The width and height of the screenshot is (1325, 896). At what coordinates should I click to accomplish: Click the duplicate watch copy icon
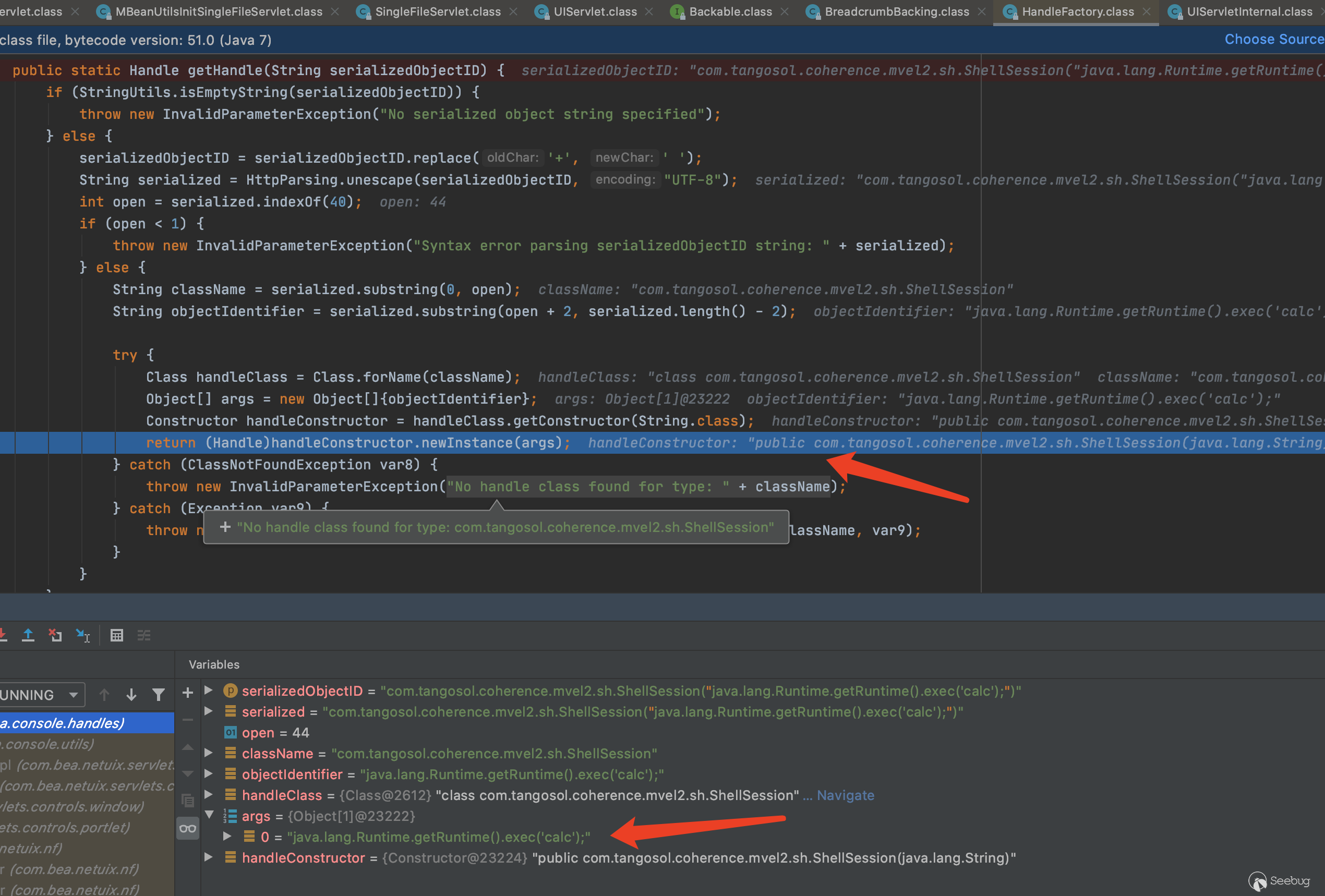(x=188, y=800)
